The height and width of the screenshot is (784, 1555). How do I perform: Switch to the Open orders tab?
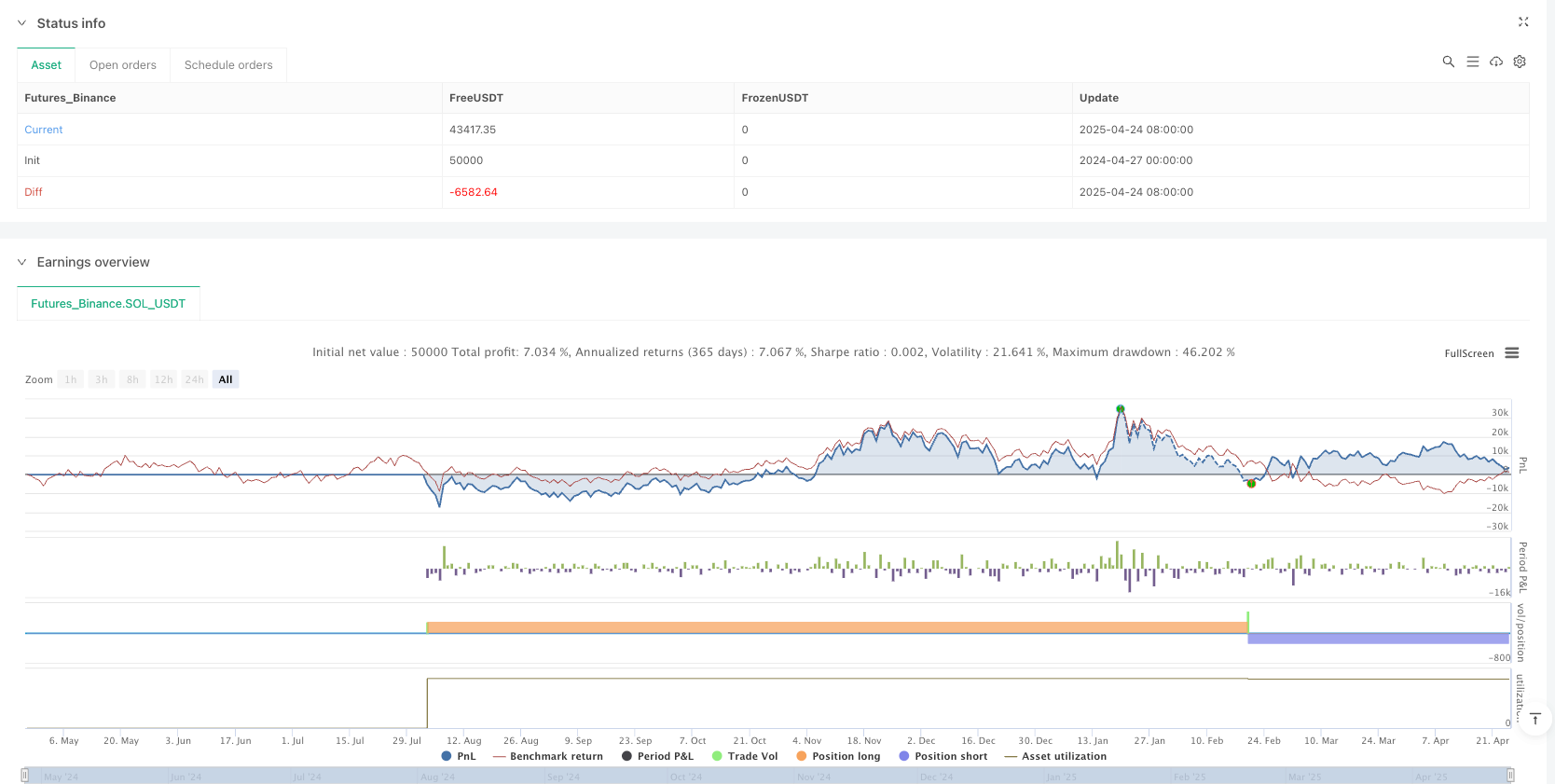[x=123, y=65]
